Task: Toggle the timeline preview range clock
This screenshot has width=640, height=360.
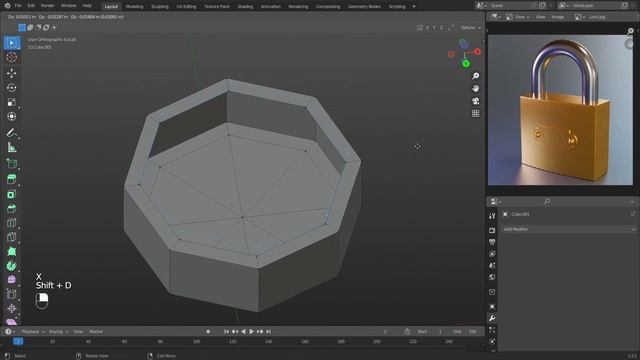Action: pos(407,331)
